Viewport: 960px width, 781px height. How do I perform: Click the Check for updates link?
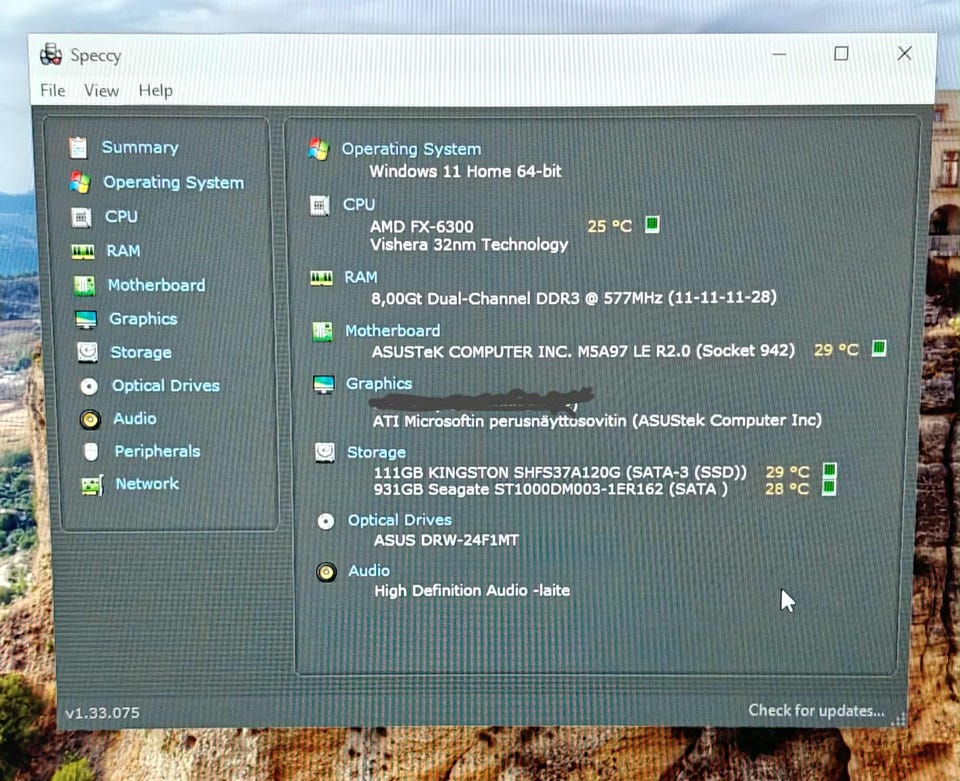816,711
